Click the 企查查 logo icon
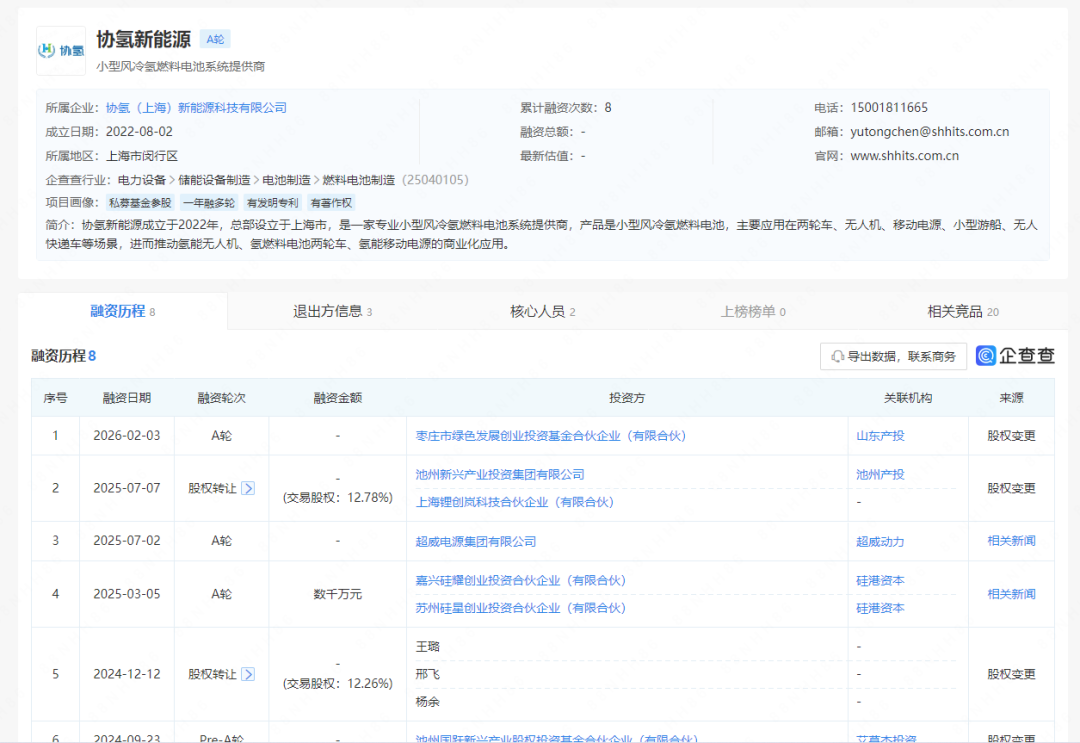 [x=988, y=355]
